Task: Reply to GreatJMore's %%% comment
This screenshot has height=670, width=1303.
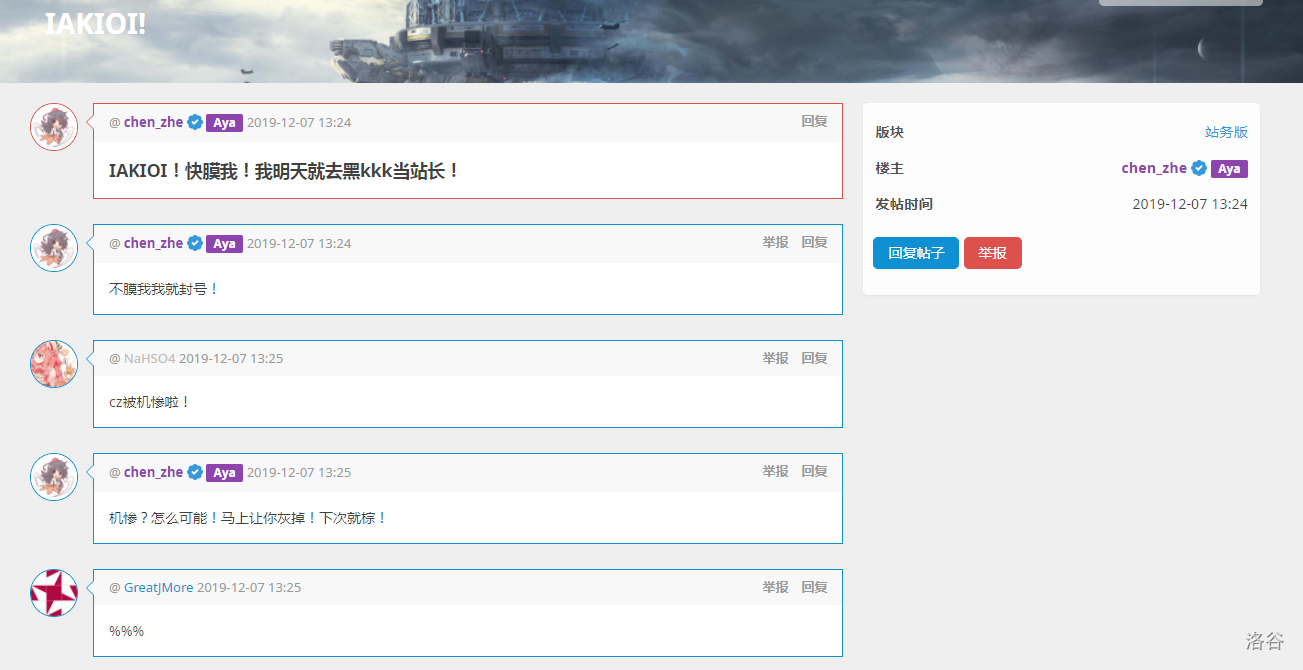Action: (814, 587)
